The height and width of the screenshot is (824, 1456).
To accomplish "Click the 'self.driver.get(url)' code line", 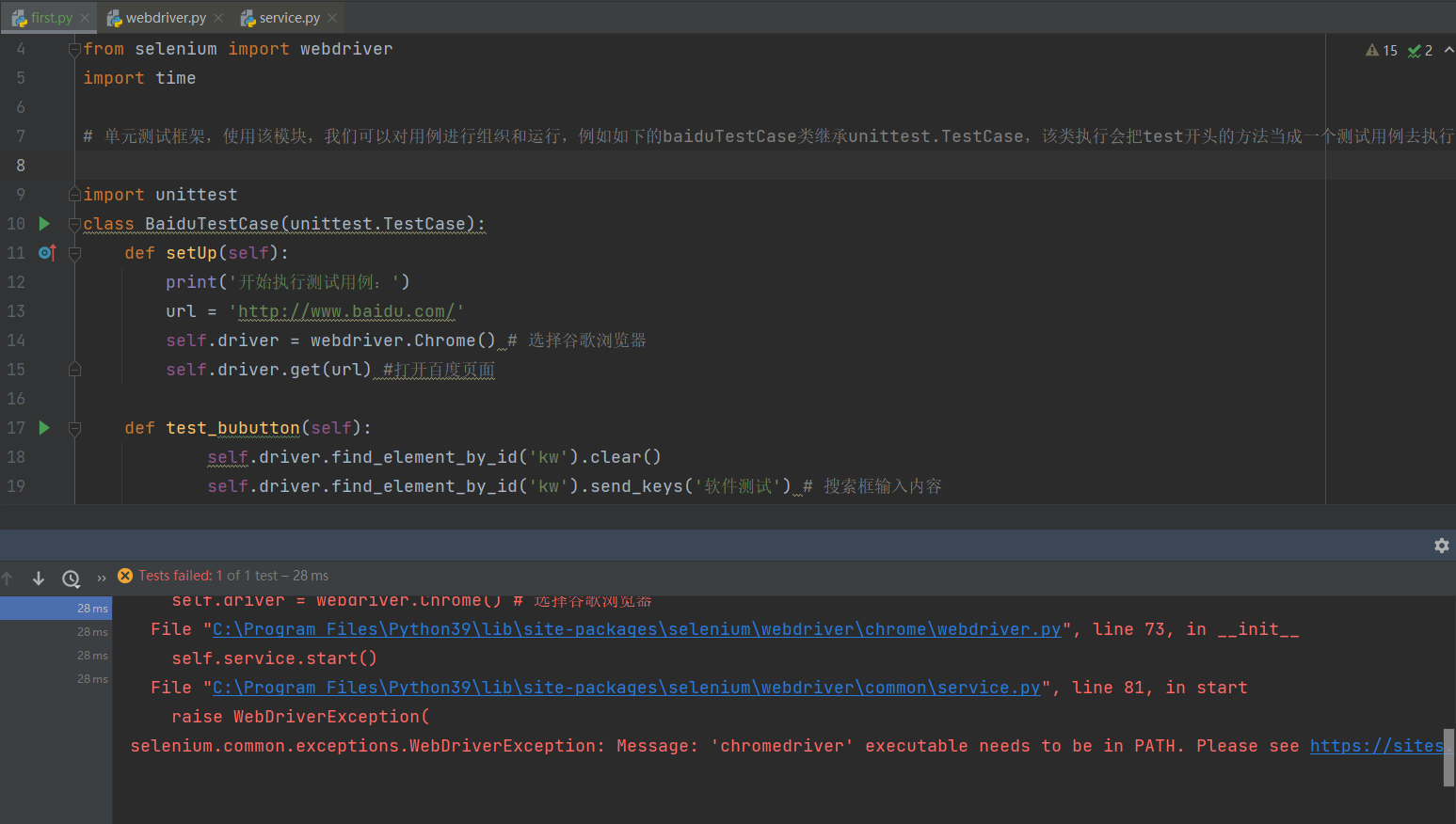I will 268,370.
